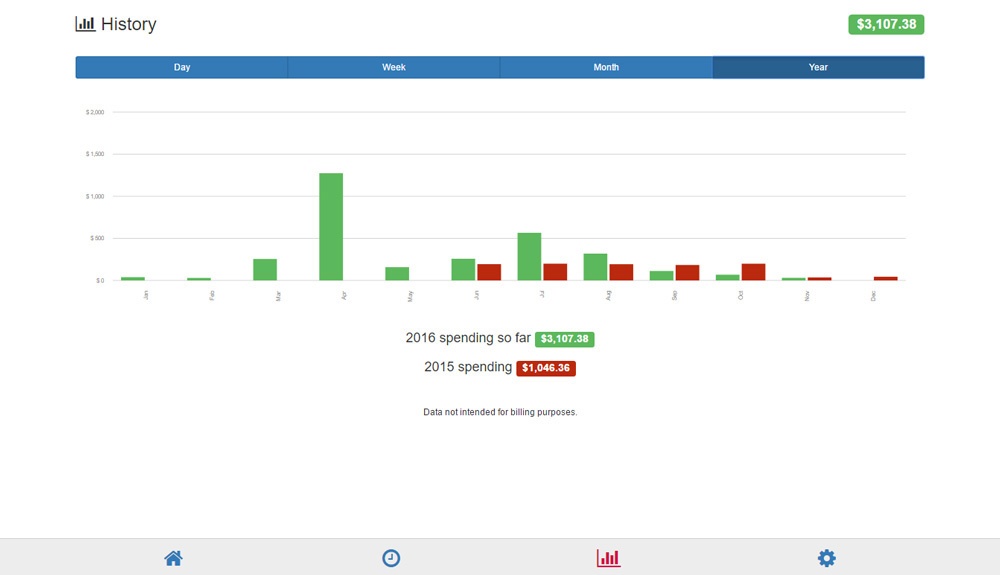
Task: Click the red December bar
Action: click(885, 278)
